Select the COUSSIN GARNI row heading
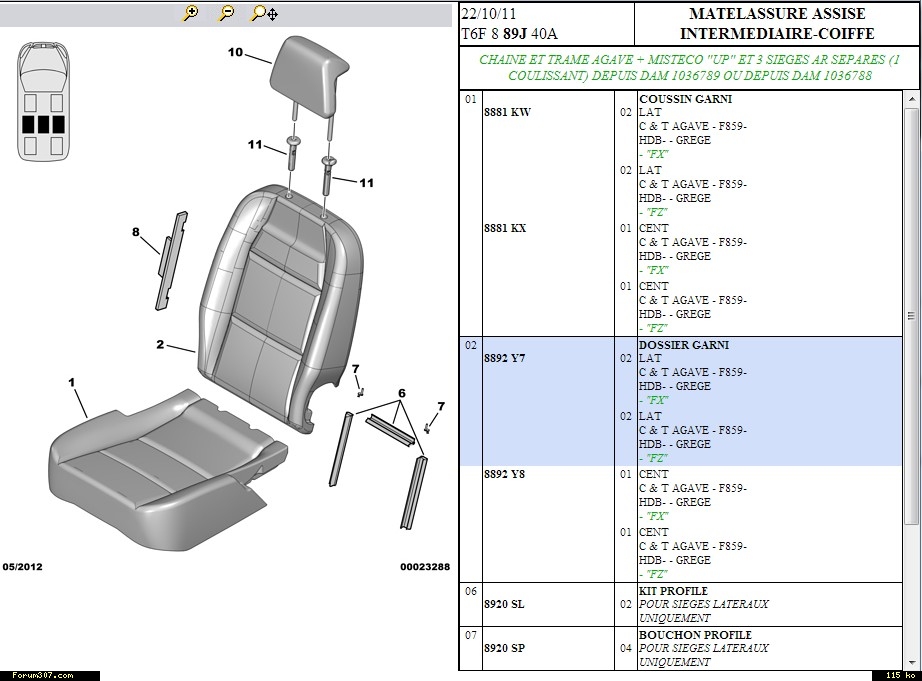 pos(685,99)
